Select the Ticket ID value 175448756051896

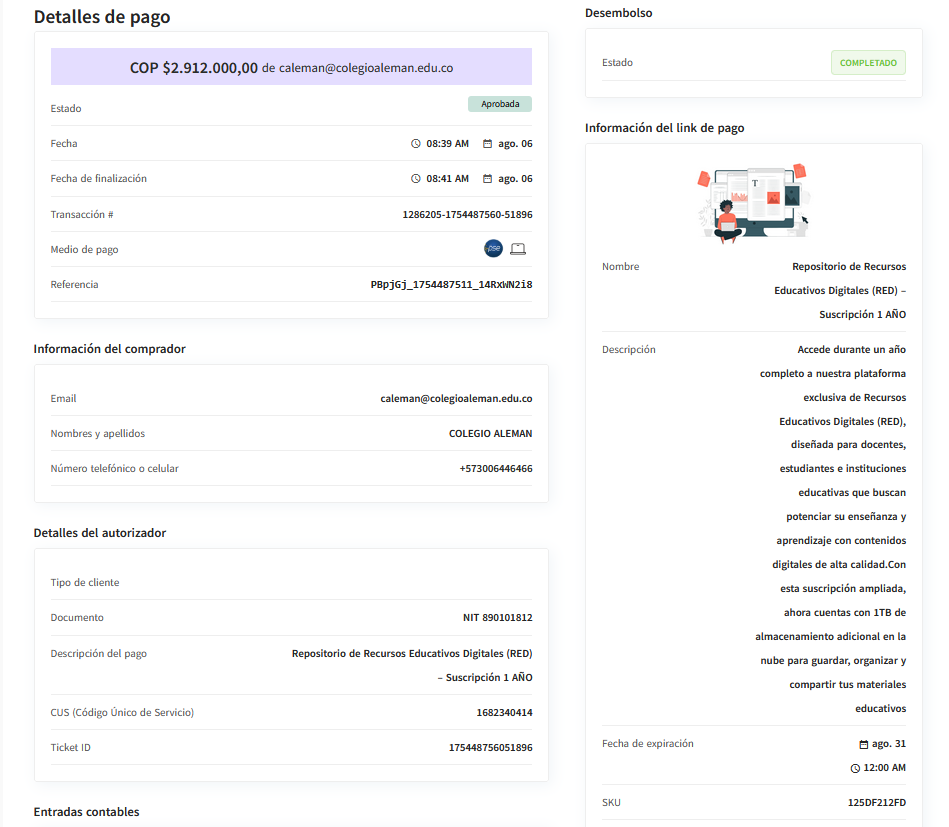(490, 748)
